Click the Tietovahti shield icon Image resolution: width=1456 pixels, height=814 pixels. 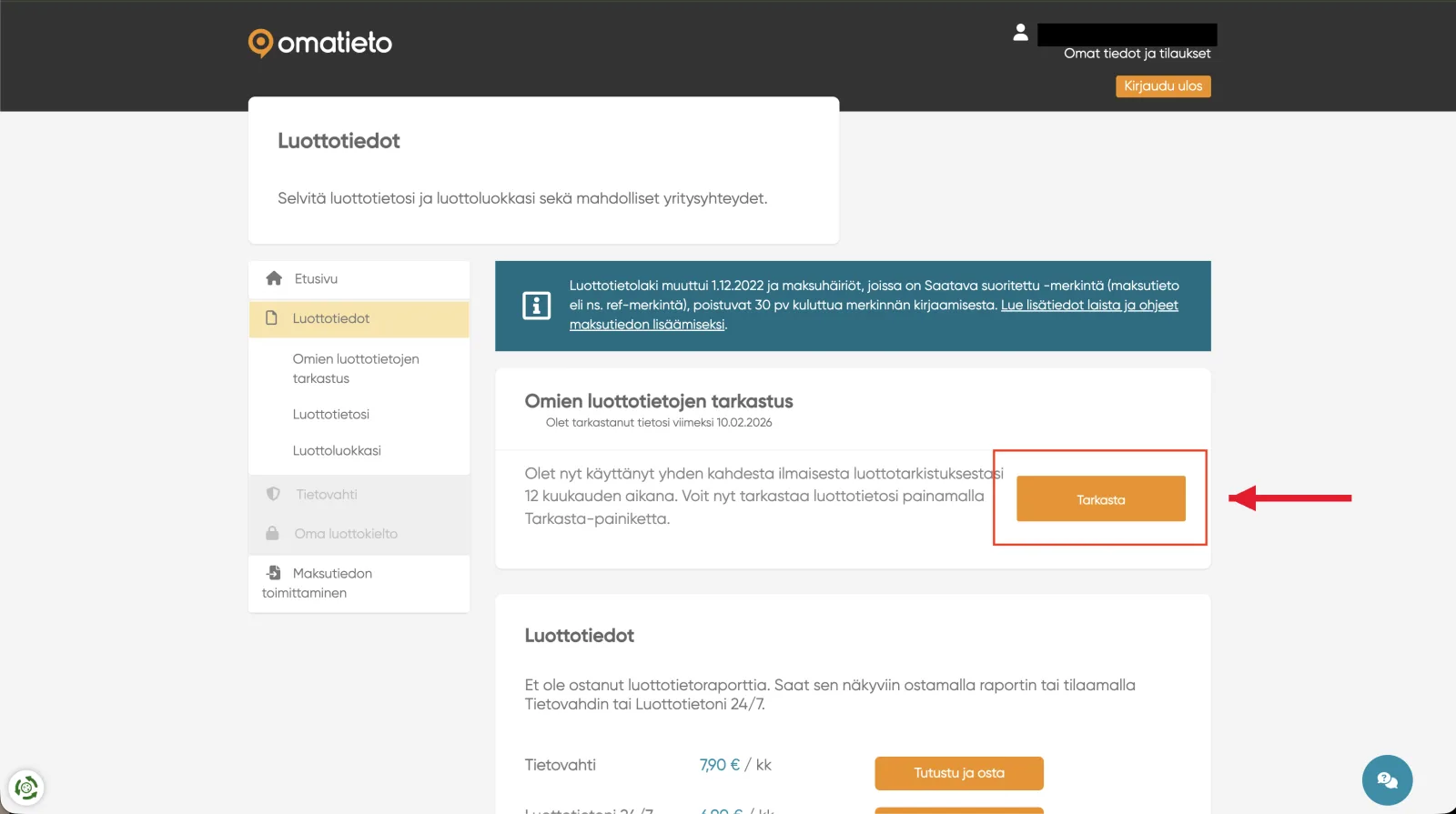pyautogui.click(x=273, y=494)
